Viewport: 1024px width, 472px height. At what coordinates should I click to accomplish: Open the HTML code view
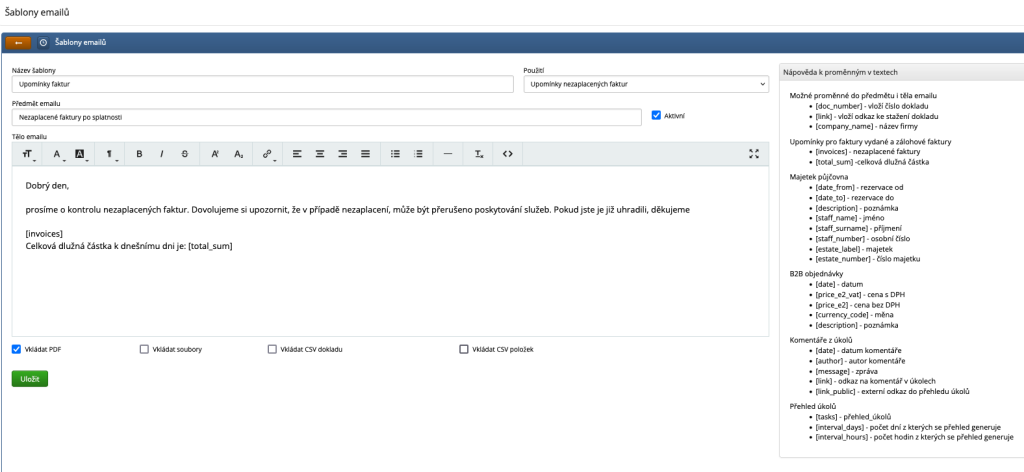pos(508,154)
